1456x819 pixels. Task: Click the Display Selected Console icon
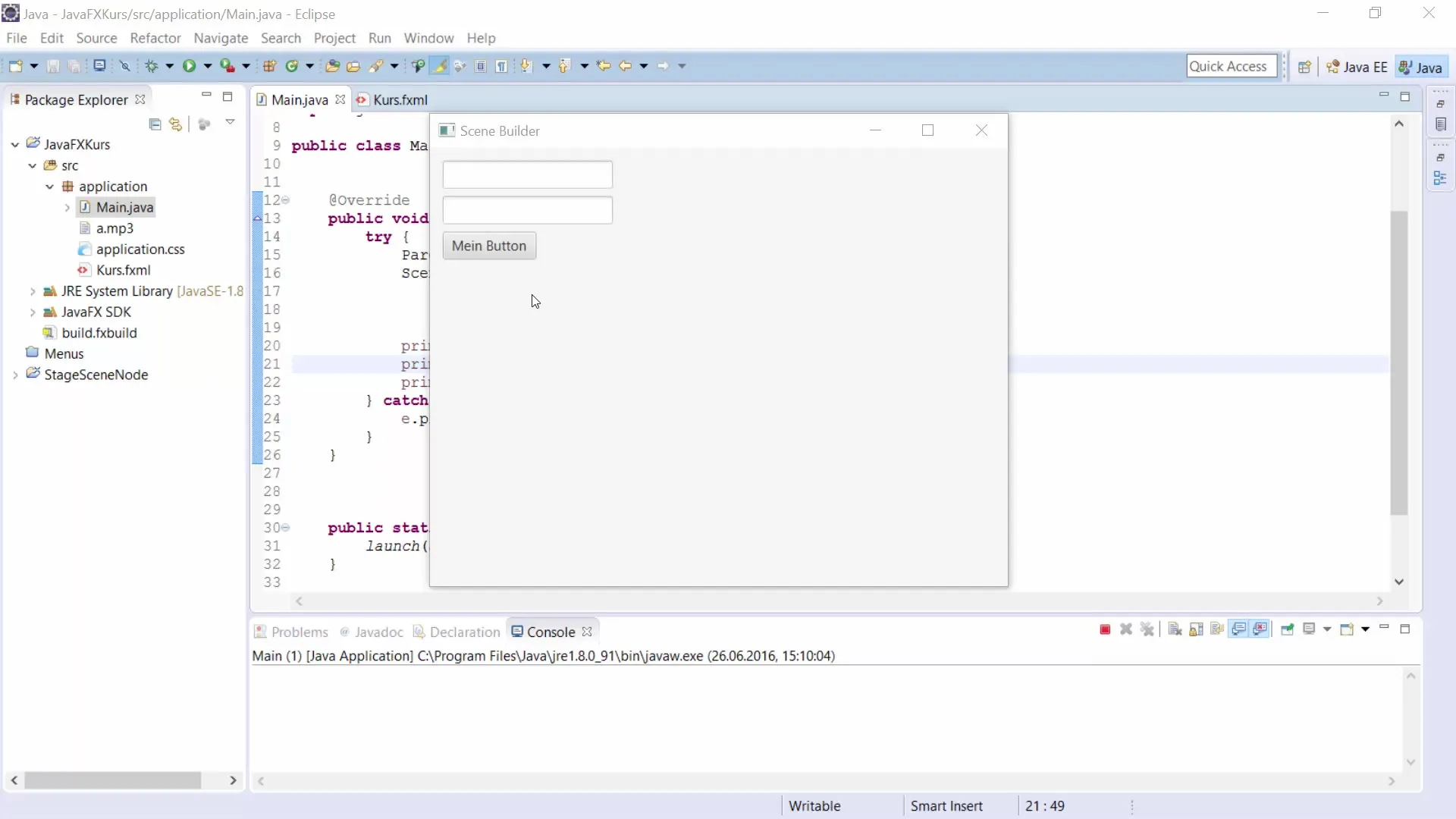tap(1309, 629)
